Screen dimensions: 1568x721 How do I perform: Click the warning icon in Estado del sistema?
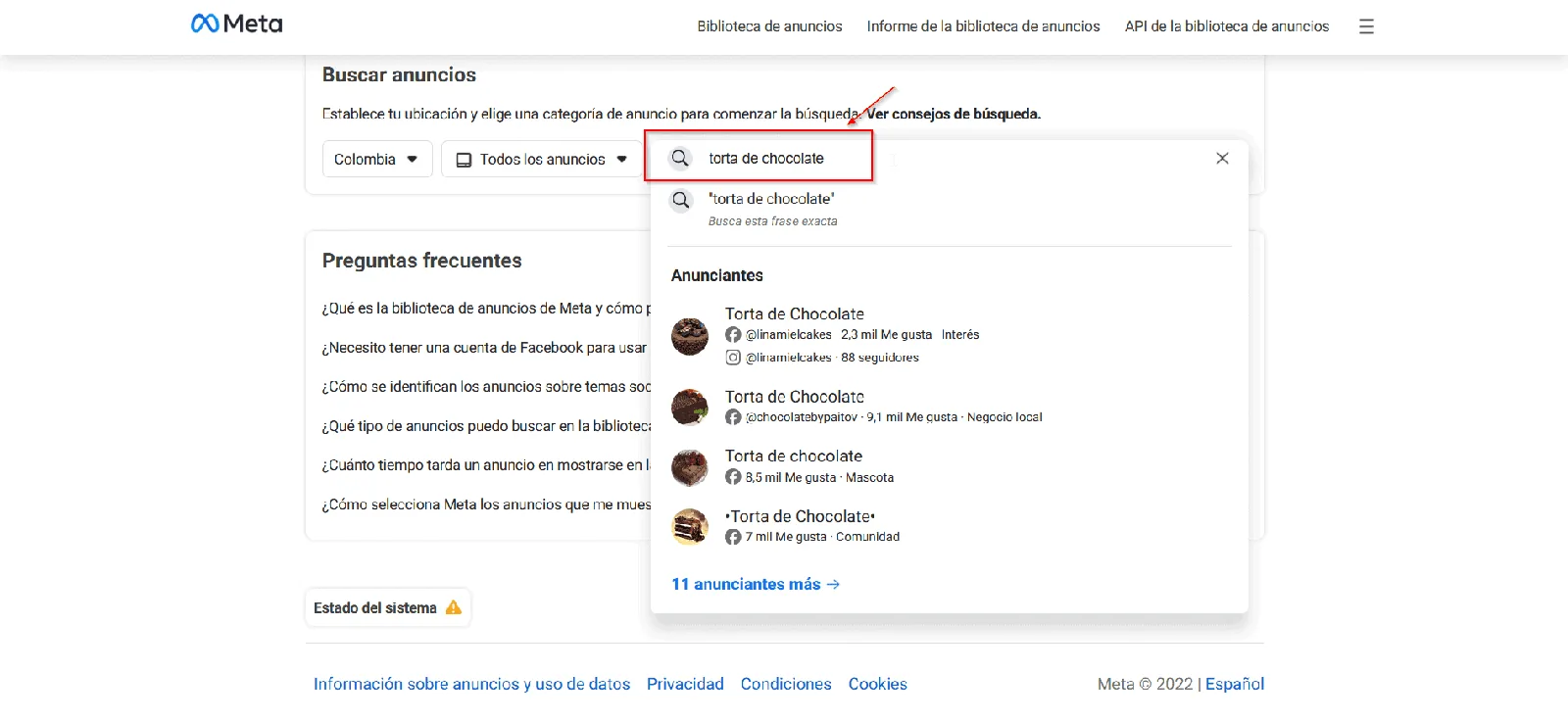tap(454, 607)
